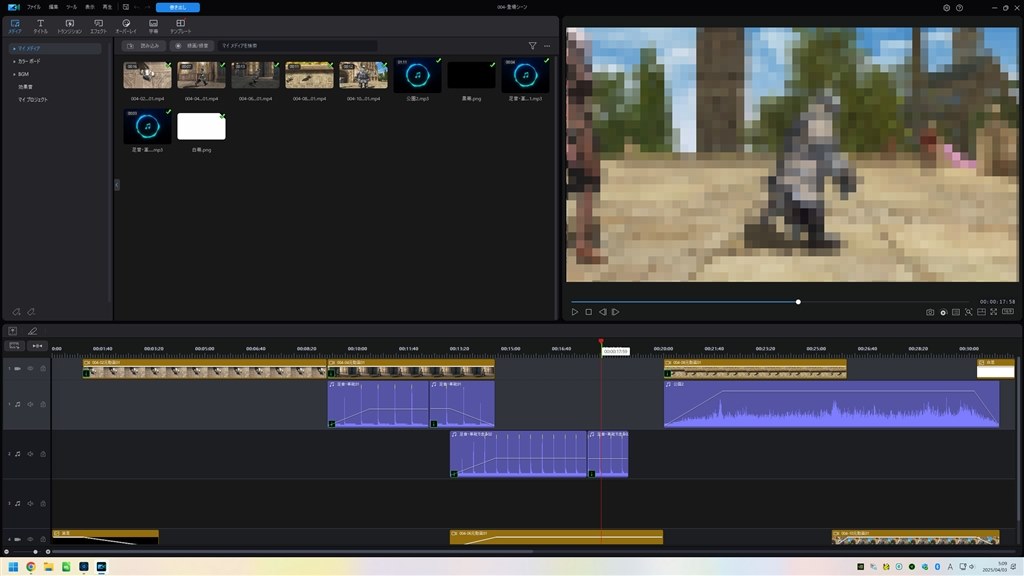Mute audio track 2 via speaker icon
Screen dimensions: 1024x576
30,454
